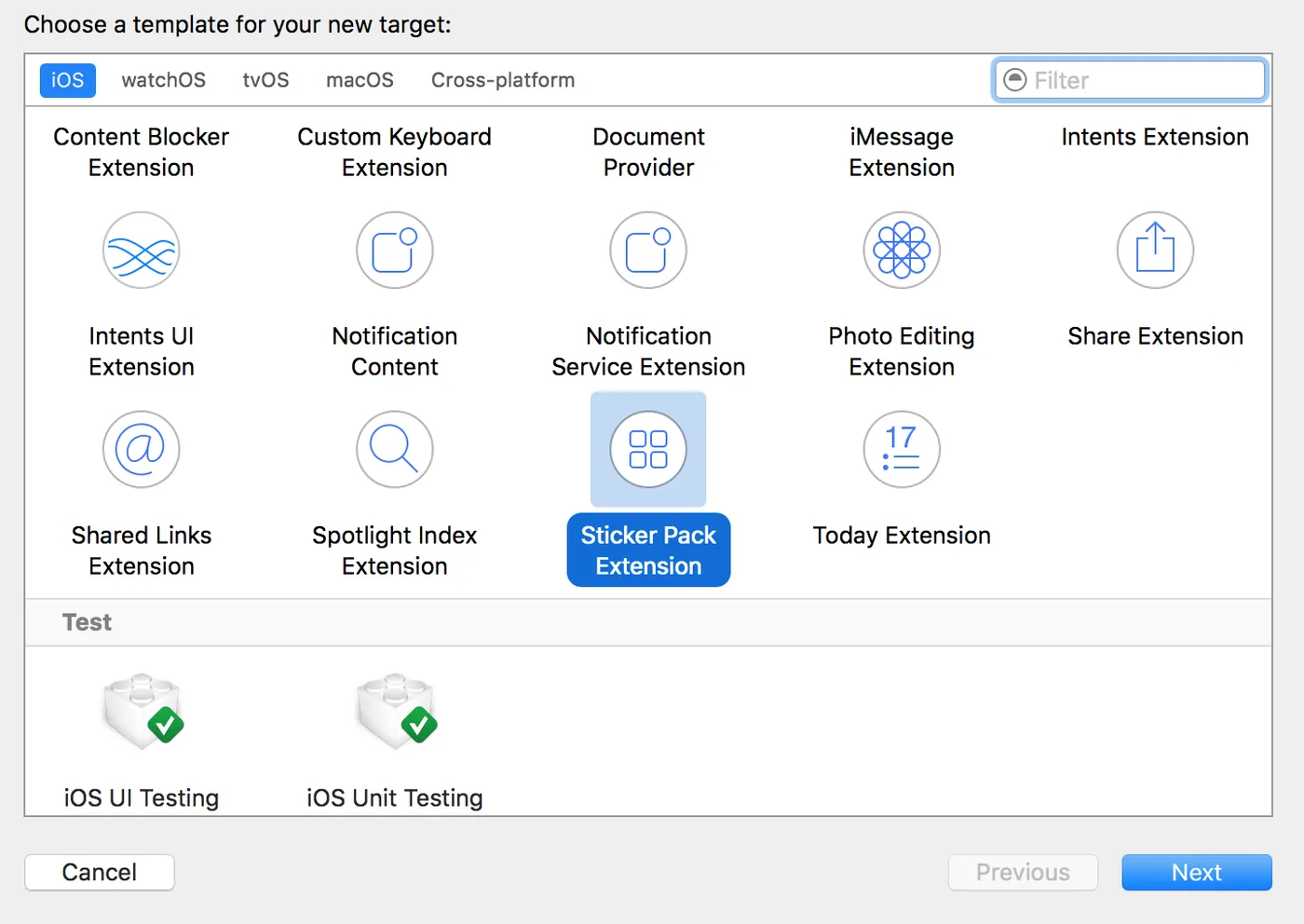Image resolution: width=1304 pixels, height=924 pixels.
Task: Select the Document Provider label
Action: click(x=648, y=152)
